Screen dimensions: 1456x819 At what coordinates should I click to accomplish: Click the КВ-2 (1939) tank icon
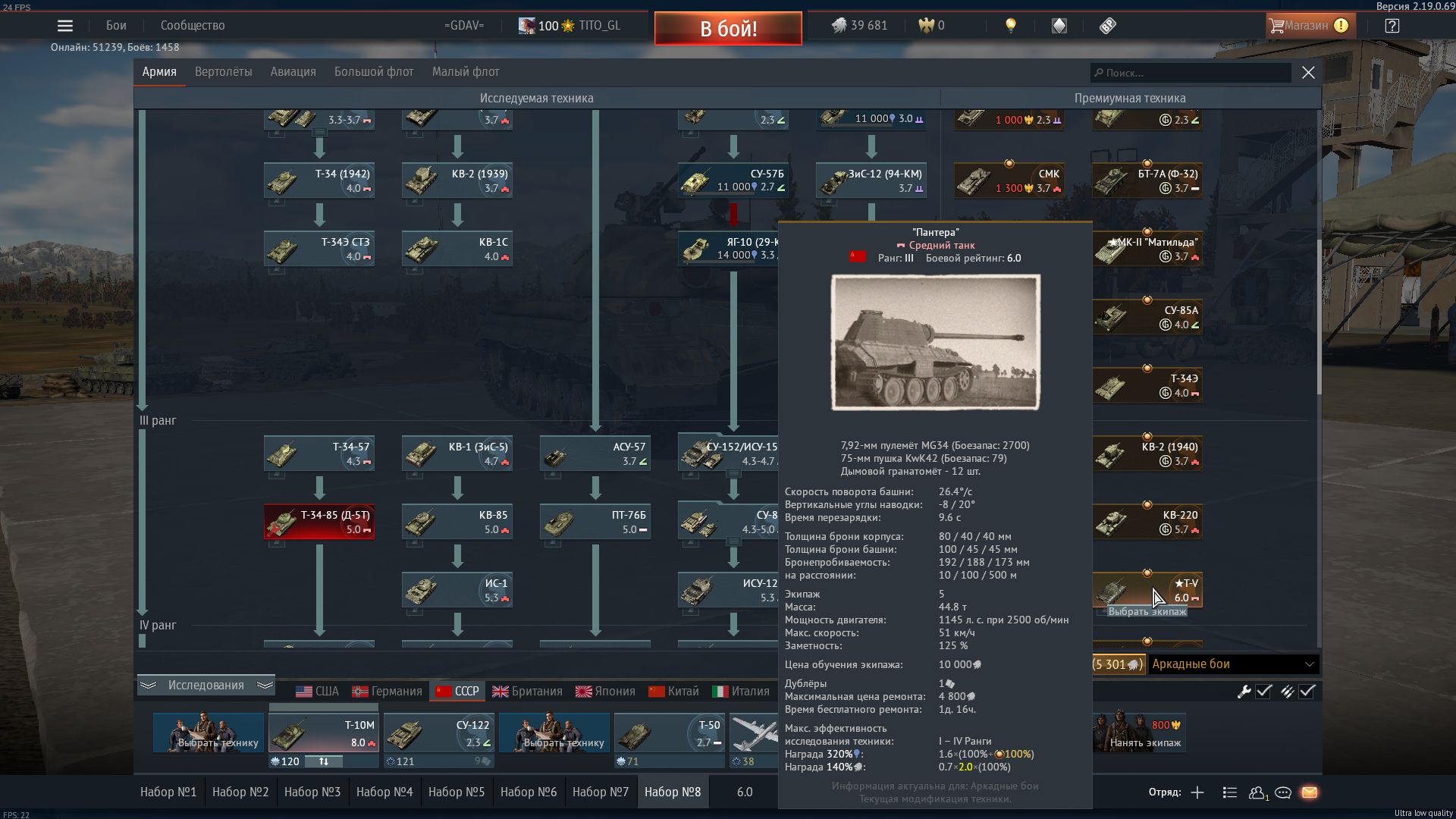point(420,181)
